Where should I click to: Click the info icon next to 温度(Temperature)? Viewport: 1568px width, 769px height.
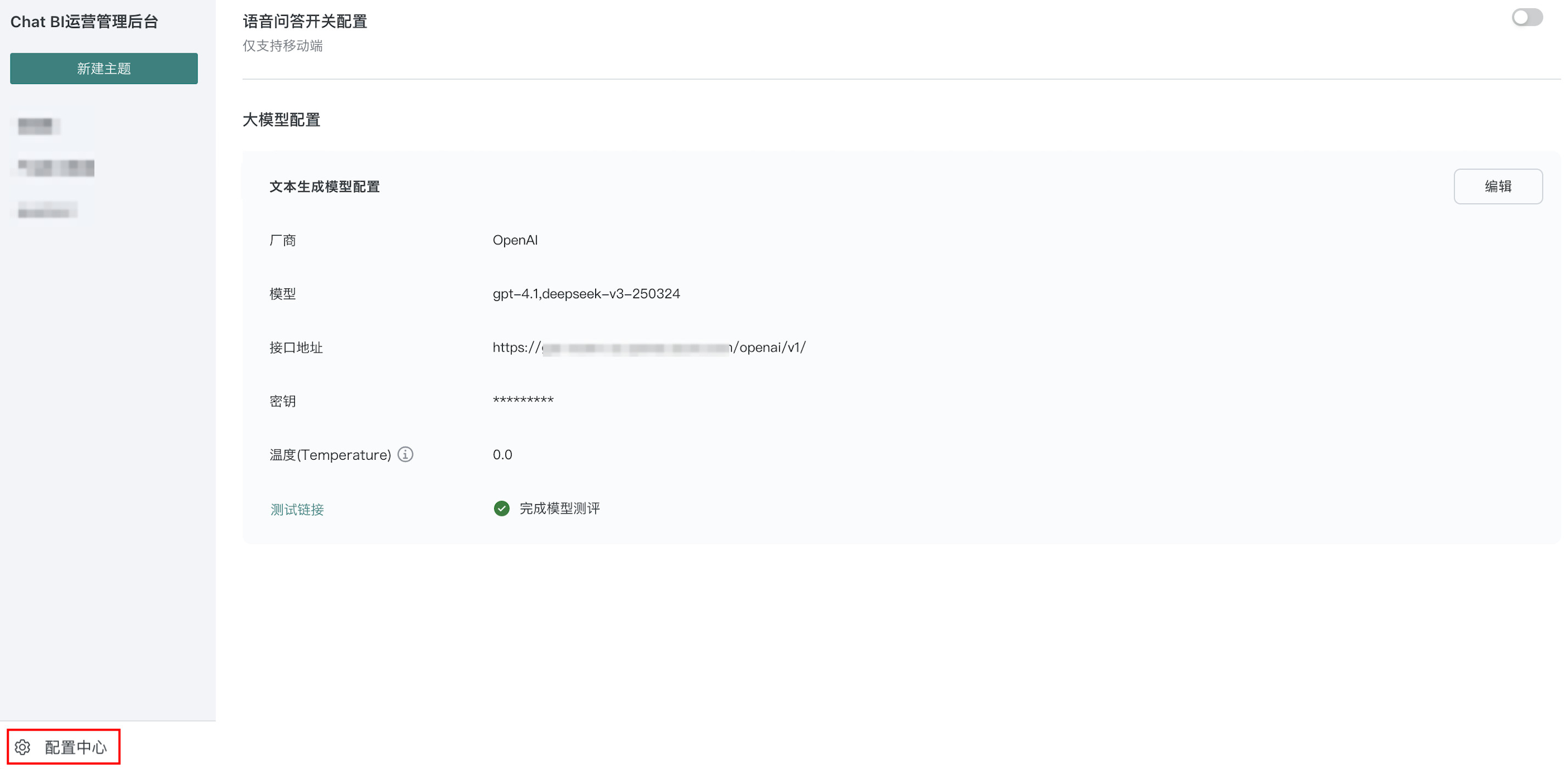pyautogui.click(x=405, y=454)
